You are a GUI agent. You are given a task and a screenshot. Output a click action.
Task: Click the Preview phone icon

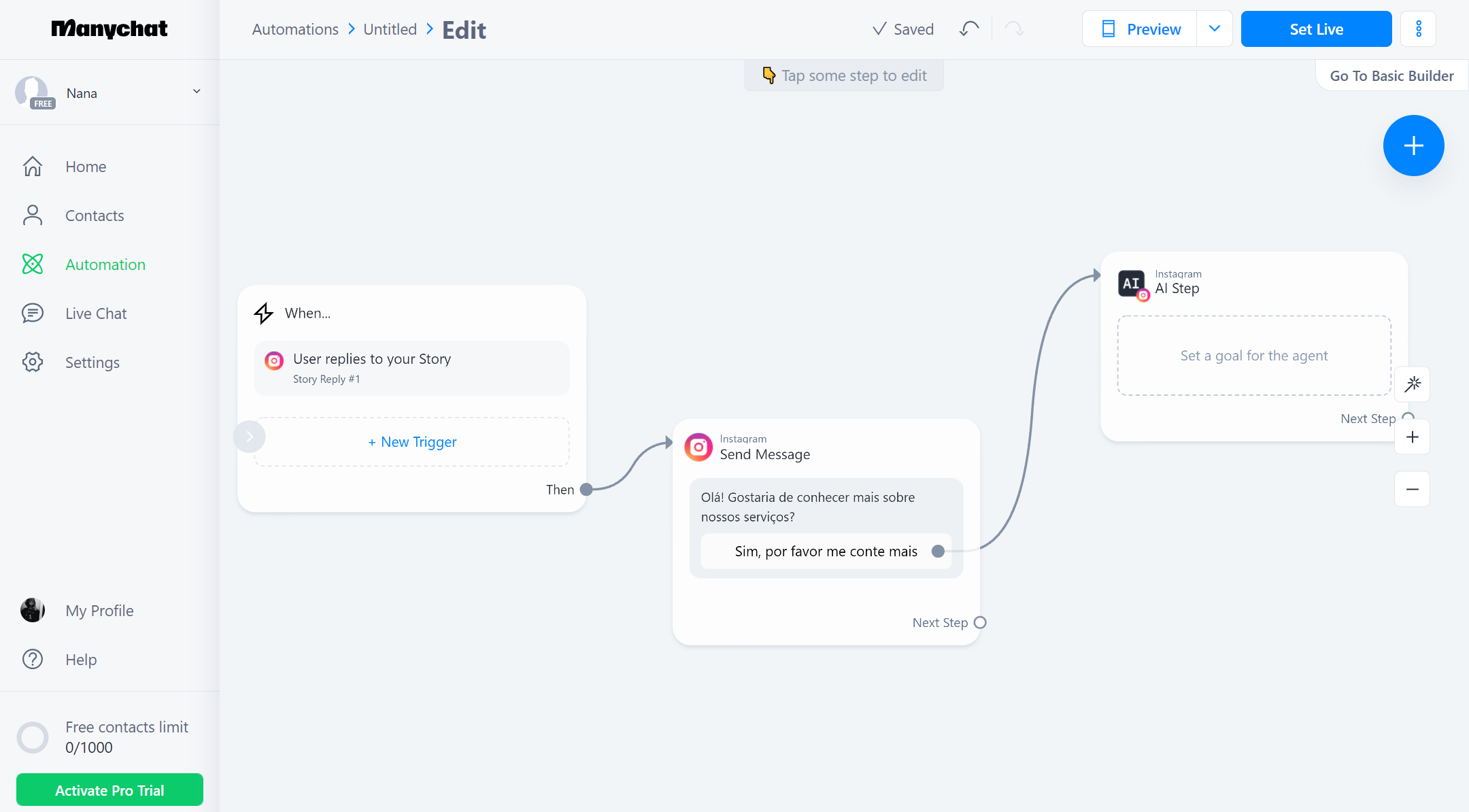[1109, 29]
